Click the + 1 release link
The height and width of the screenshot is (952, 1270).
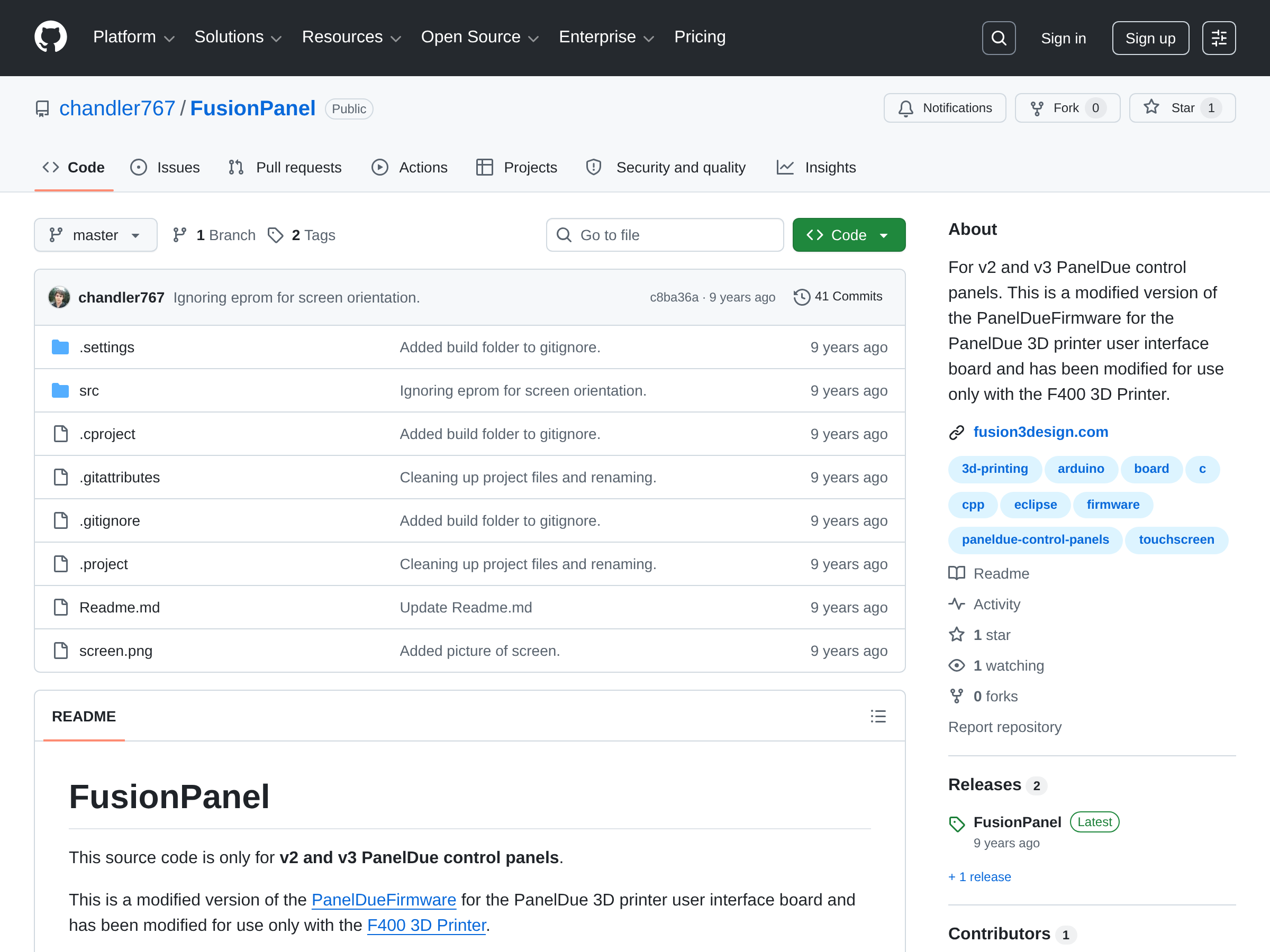coord(979,876)
